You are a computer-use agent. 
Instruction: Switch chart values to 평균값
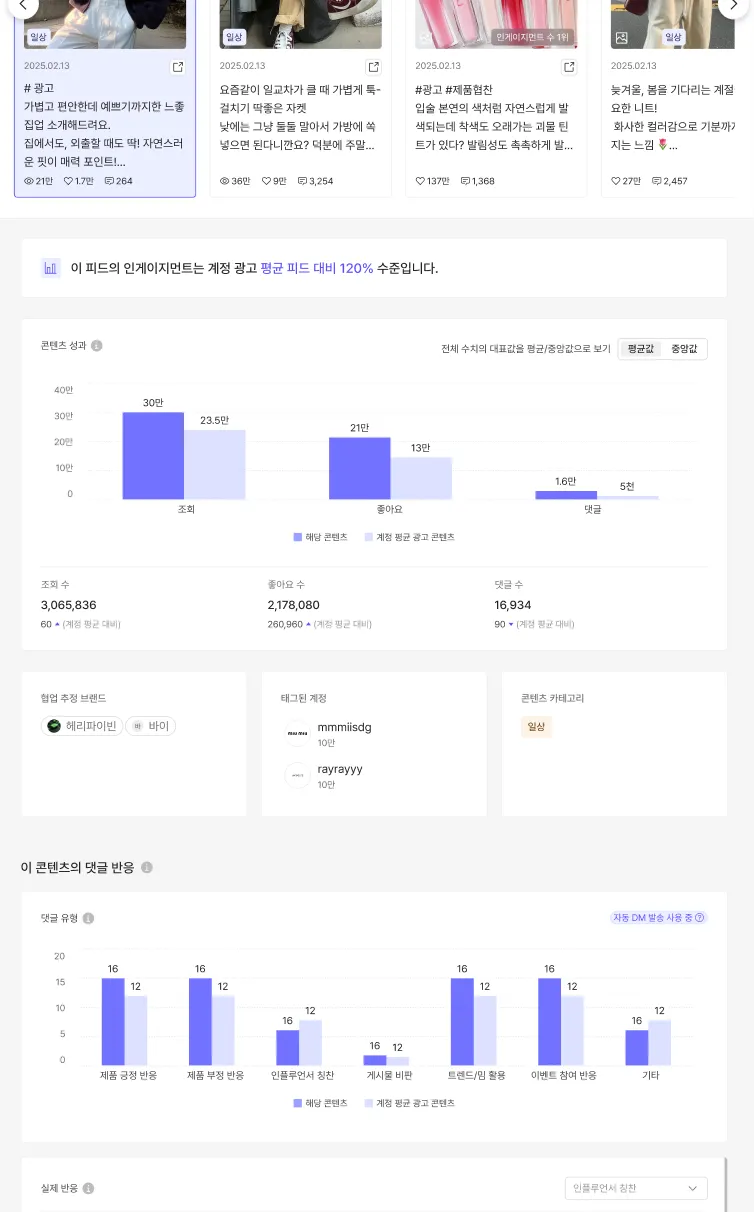coord(641,349)
